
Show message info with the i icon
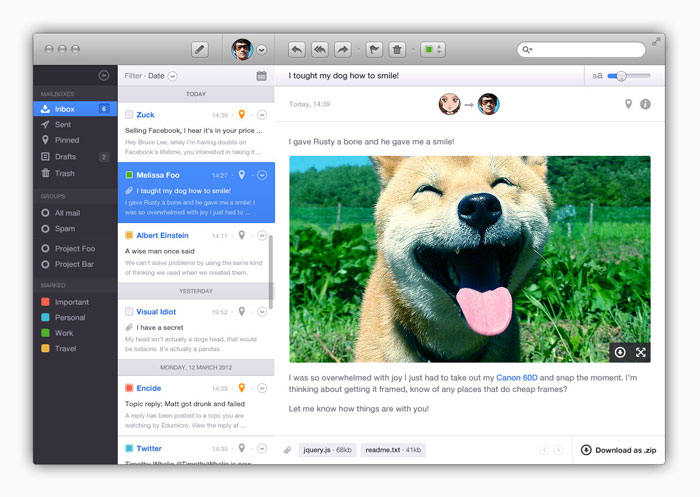[x=645, y=104]
